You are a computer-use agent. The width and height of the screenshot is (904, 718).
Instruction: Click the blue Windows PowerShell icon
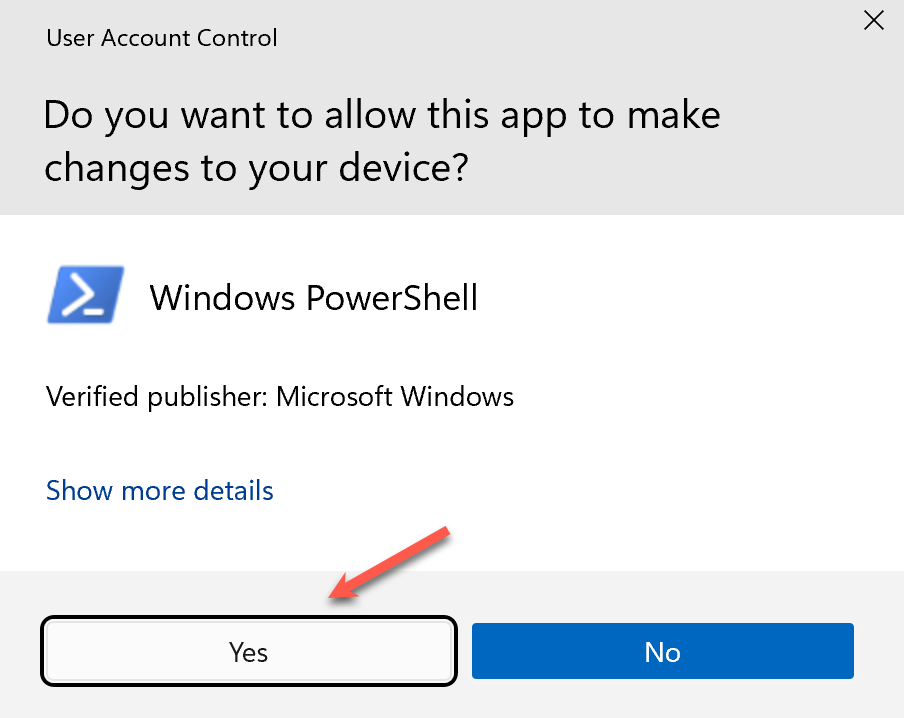pyautogui.click(x=85, y=295)
